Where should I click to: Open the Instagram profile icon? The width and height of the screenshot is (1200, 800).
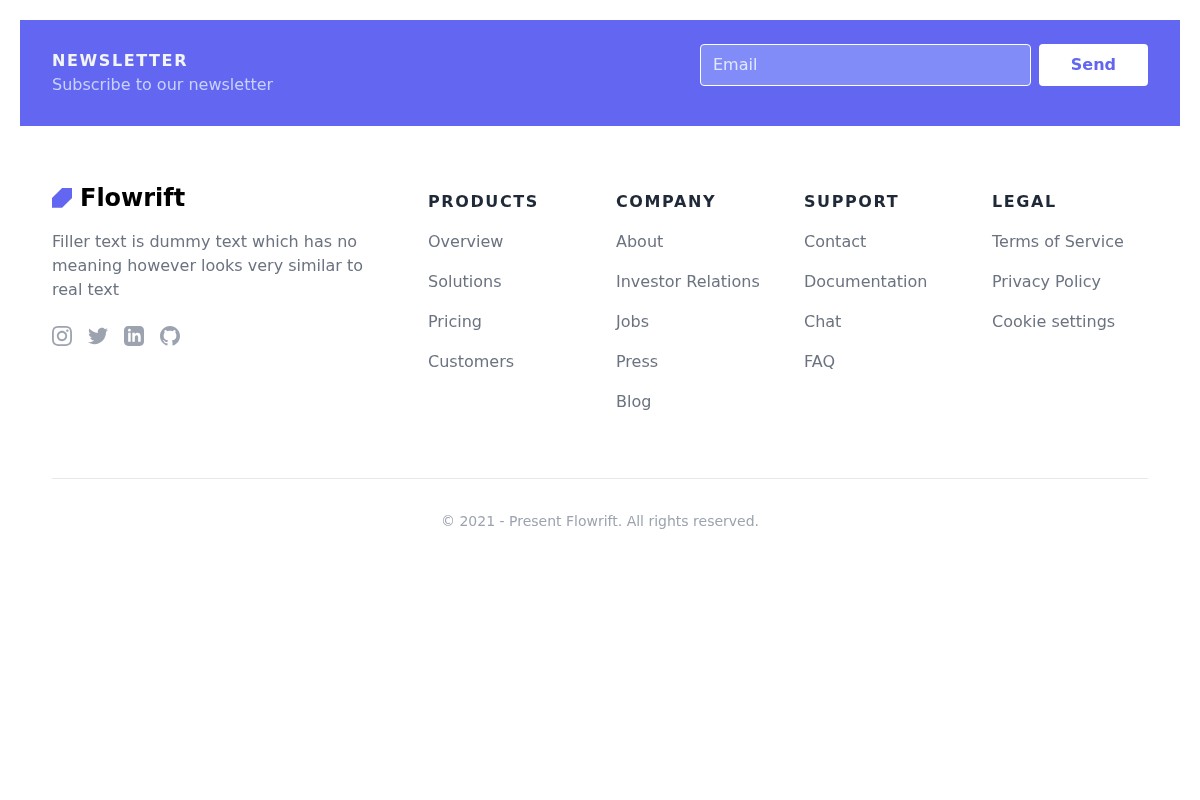click(x=62, y=336)
